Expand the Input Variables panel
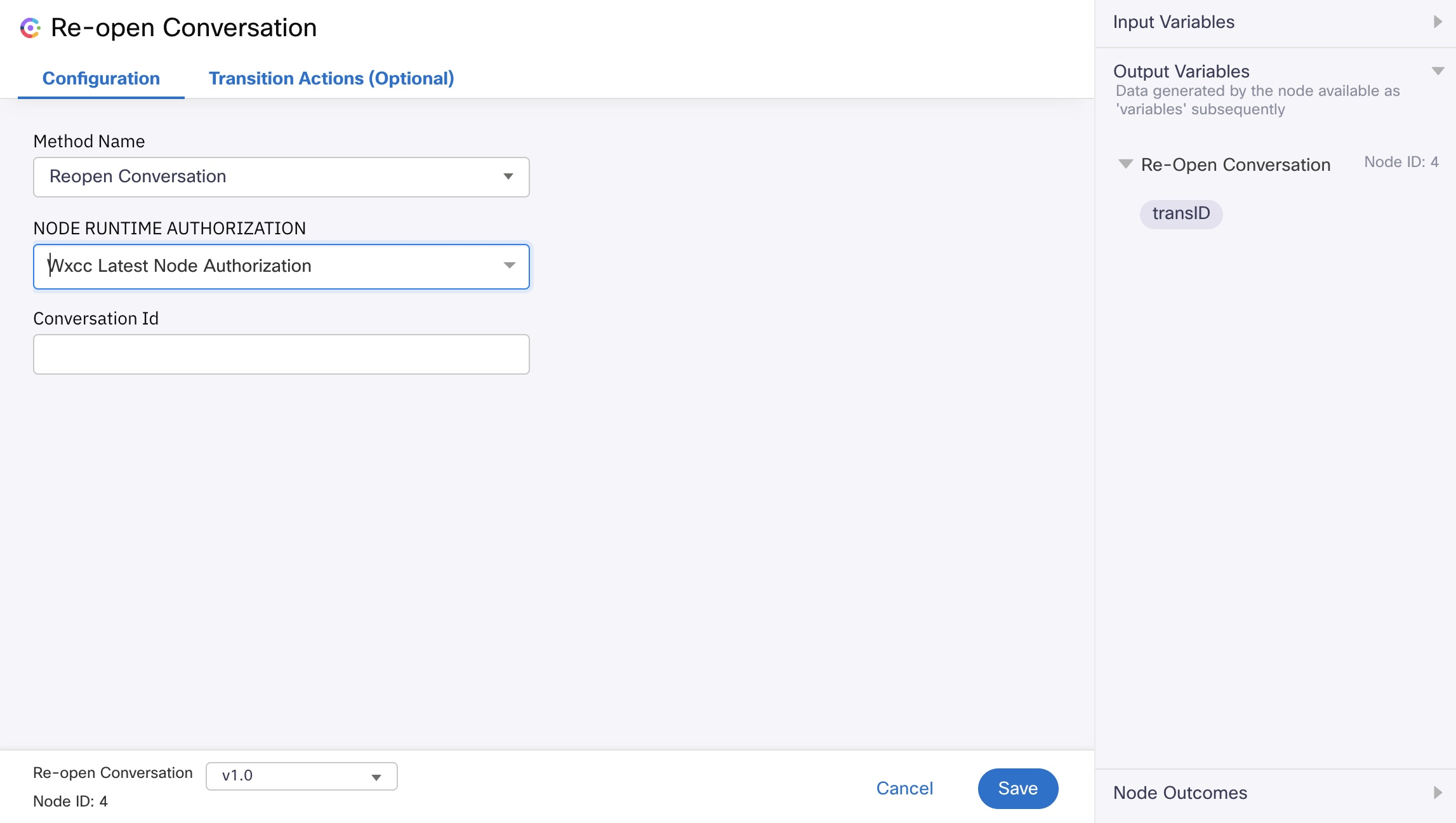Viewport: 1456px width, 823px height. point(1174,22)
